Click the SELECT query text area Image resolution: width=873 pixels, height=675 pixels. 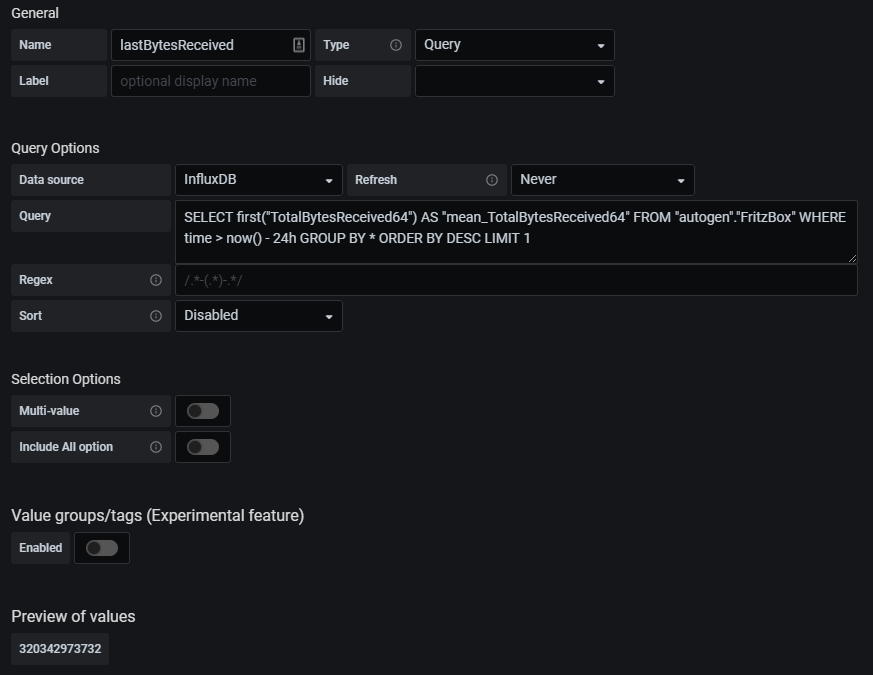click(516, 232)
